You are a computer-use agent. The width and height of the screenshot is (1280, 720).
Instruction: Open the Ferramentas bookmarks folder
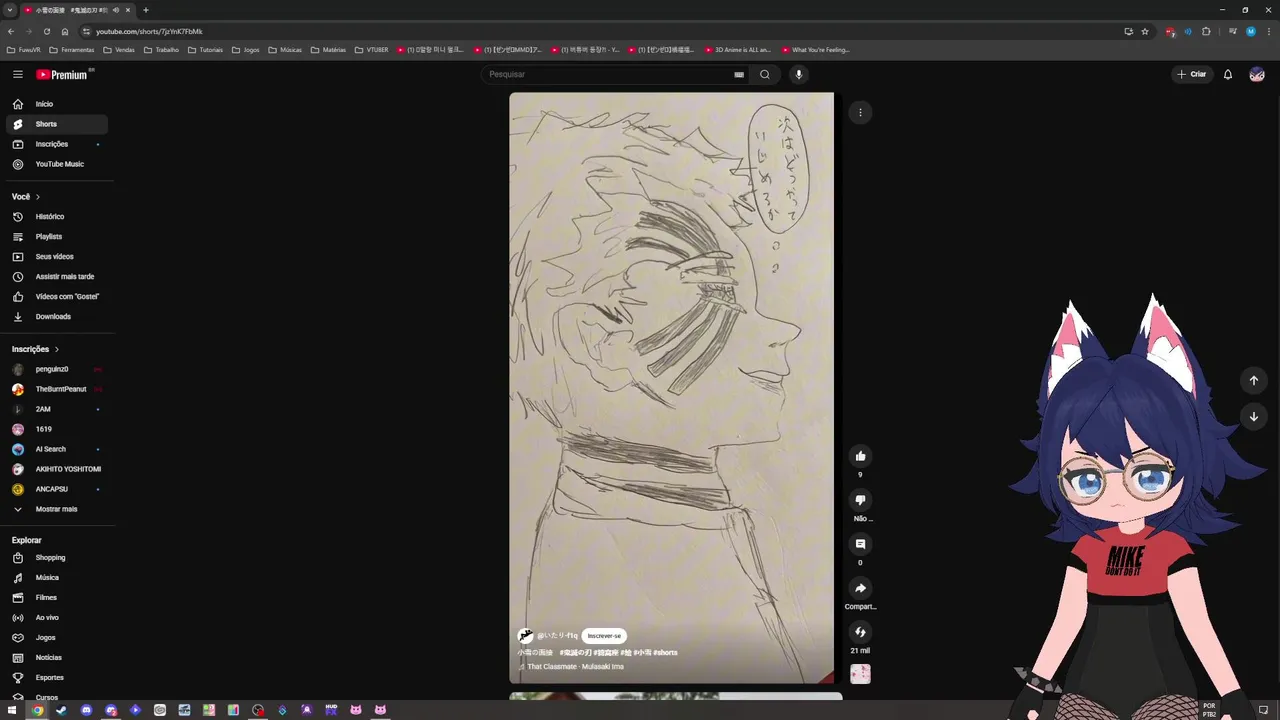point(72,49)
